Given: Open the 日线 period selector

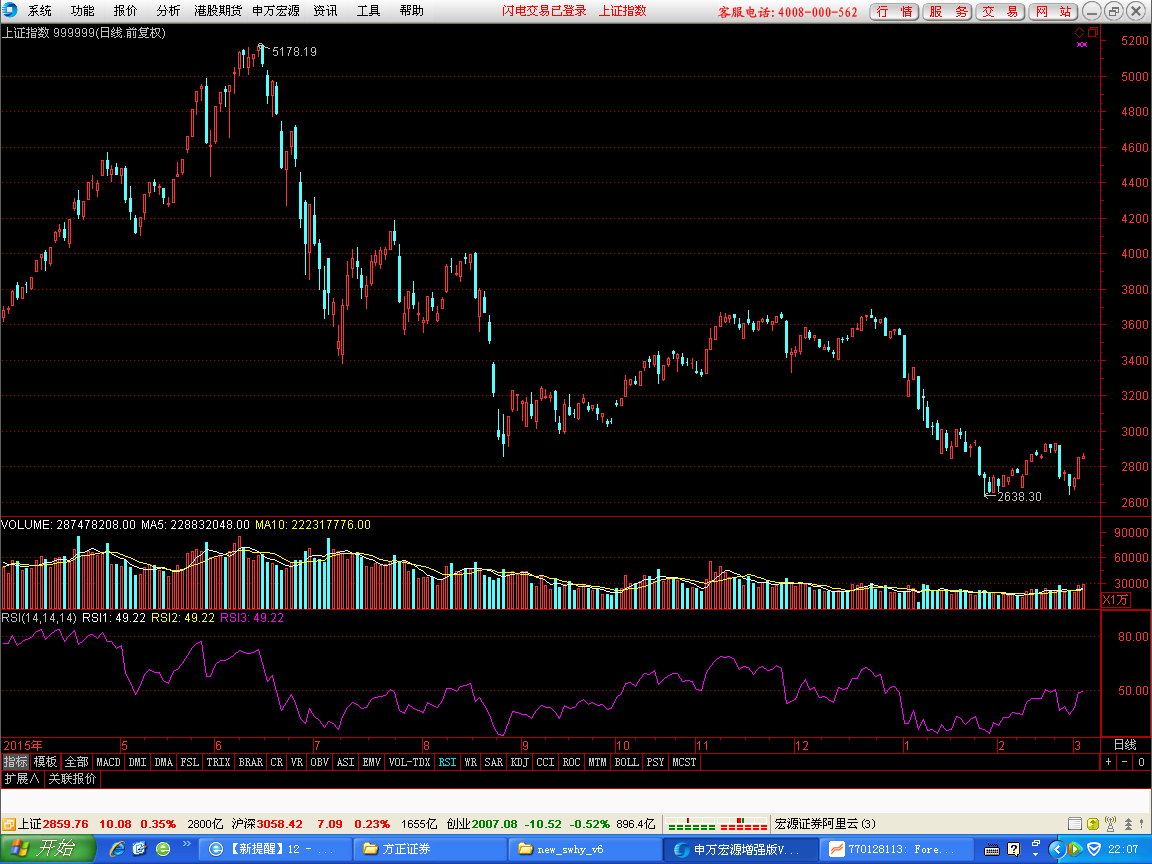Looking at the screenshot, I should tap(1125, 745).
